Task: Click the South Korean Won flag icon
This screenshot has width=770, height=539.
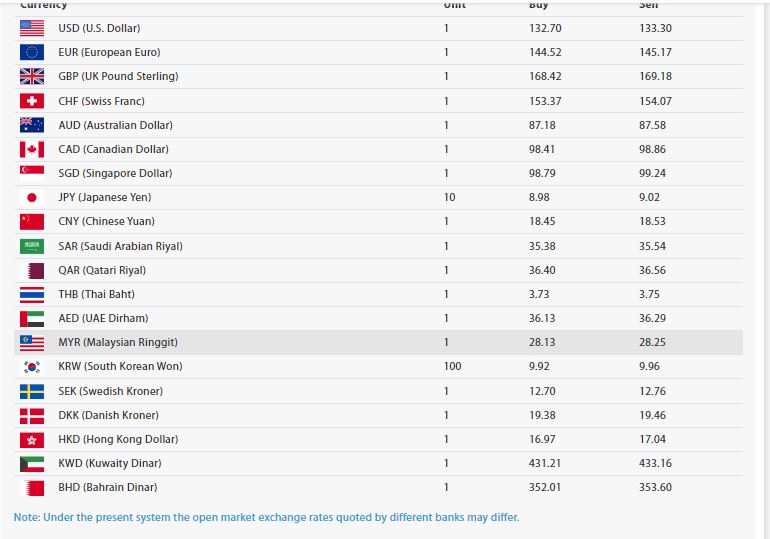Action: coord(32,367)
